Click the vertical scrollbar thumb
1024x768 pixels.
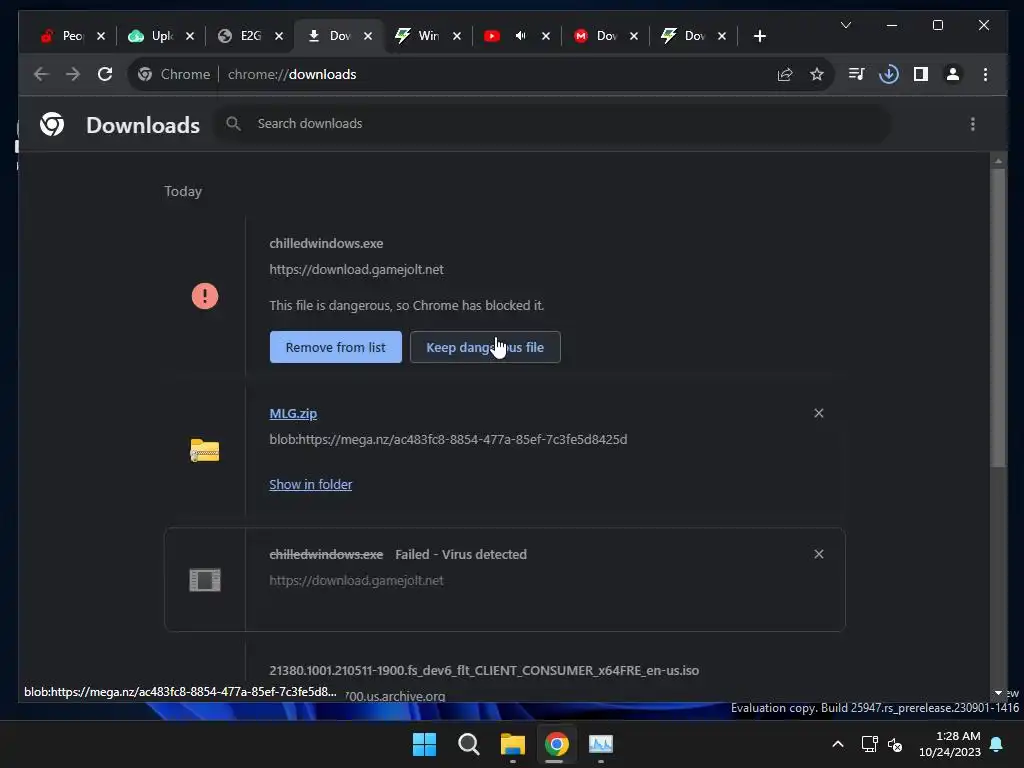997,317
